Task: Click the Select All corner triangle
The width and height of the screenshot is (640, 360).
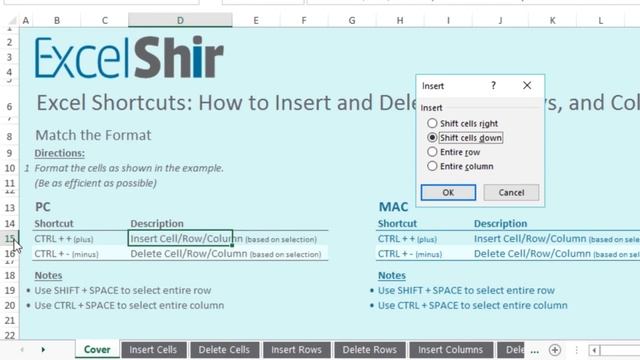Action: [x=12, y=20]
